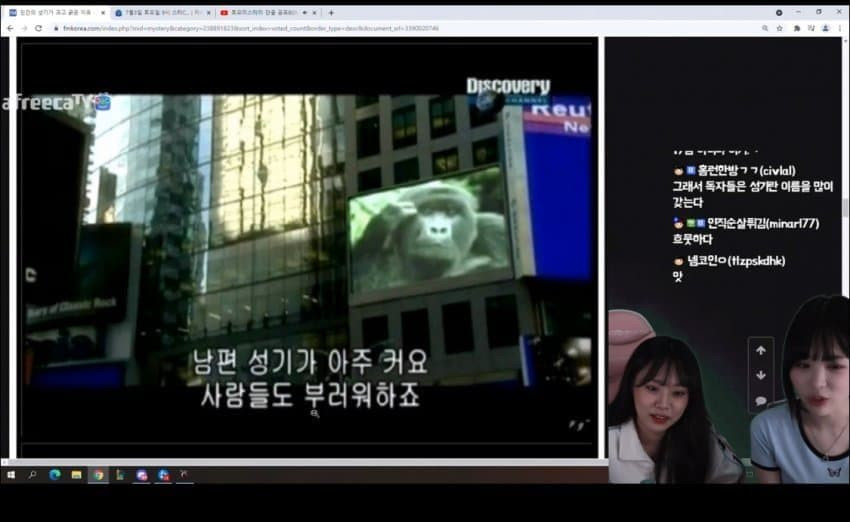This screenshot has height=522, width=850.
Task: Click the up arrow in chat overlay
Action: tap(761, 351)
